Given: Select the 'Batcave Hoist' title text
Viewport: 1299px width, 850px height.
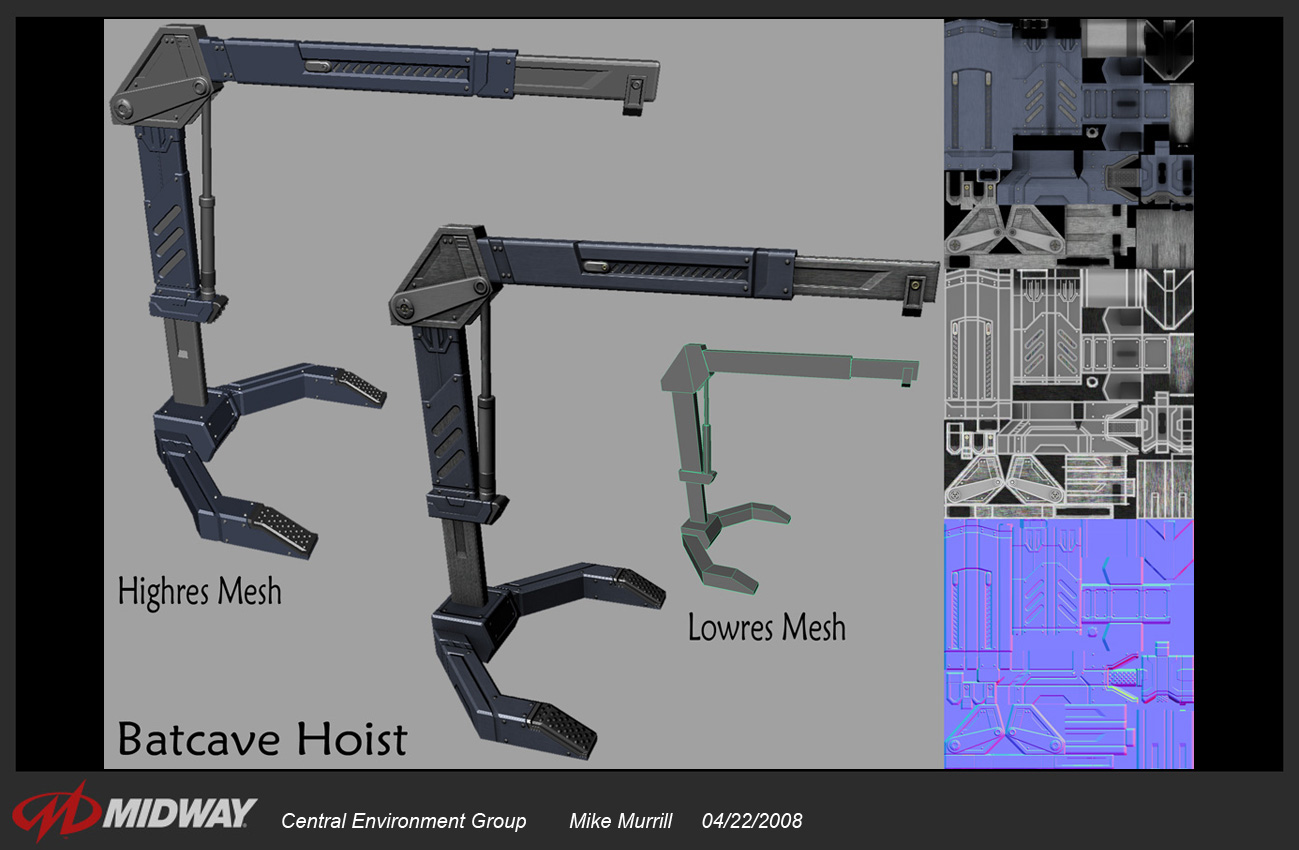Looking at the screenshot, I should (x=263, y=740).
